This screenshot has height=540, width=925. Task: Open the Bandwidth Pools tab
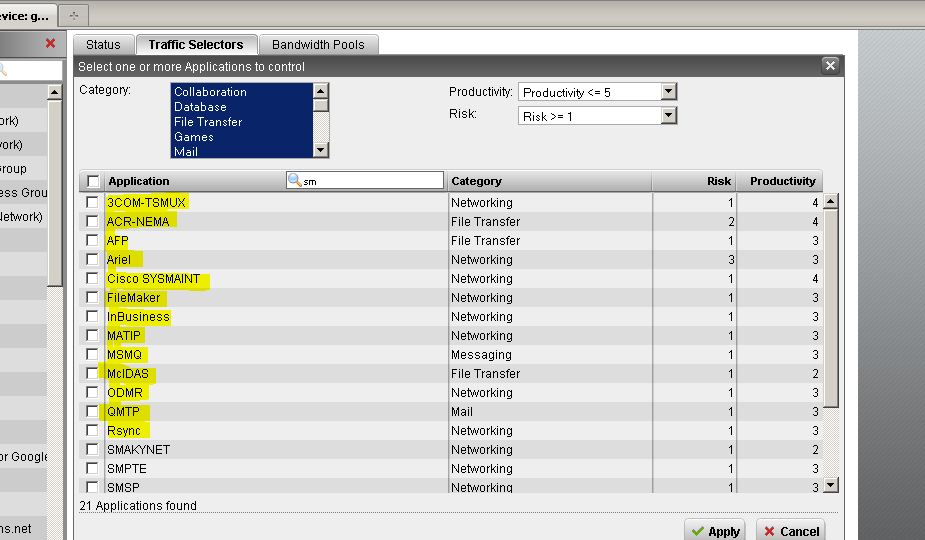click(318, 45)
